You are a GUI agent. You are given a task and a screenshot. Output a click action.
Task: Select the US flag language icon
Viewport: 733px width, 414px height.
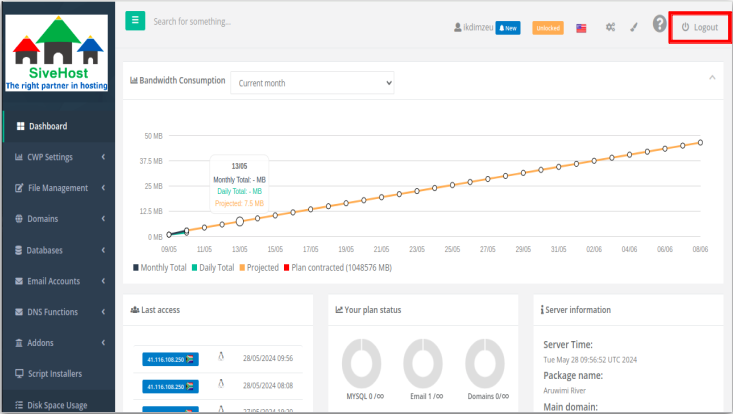[x=581, y=28]
